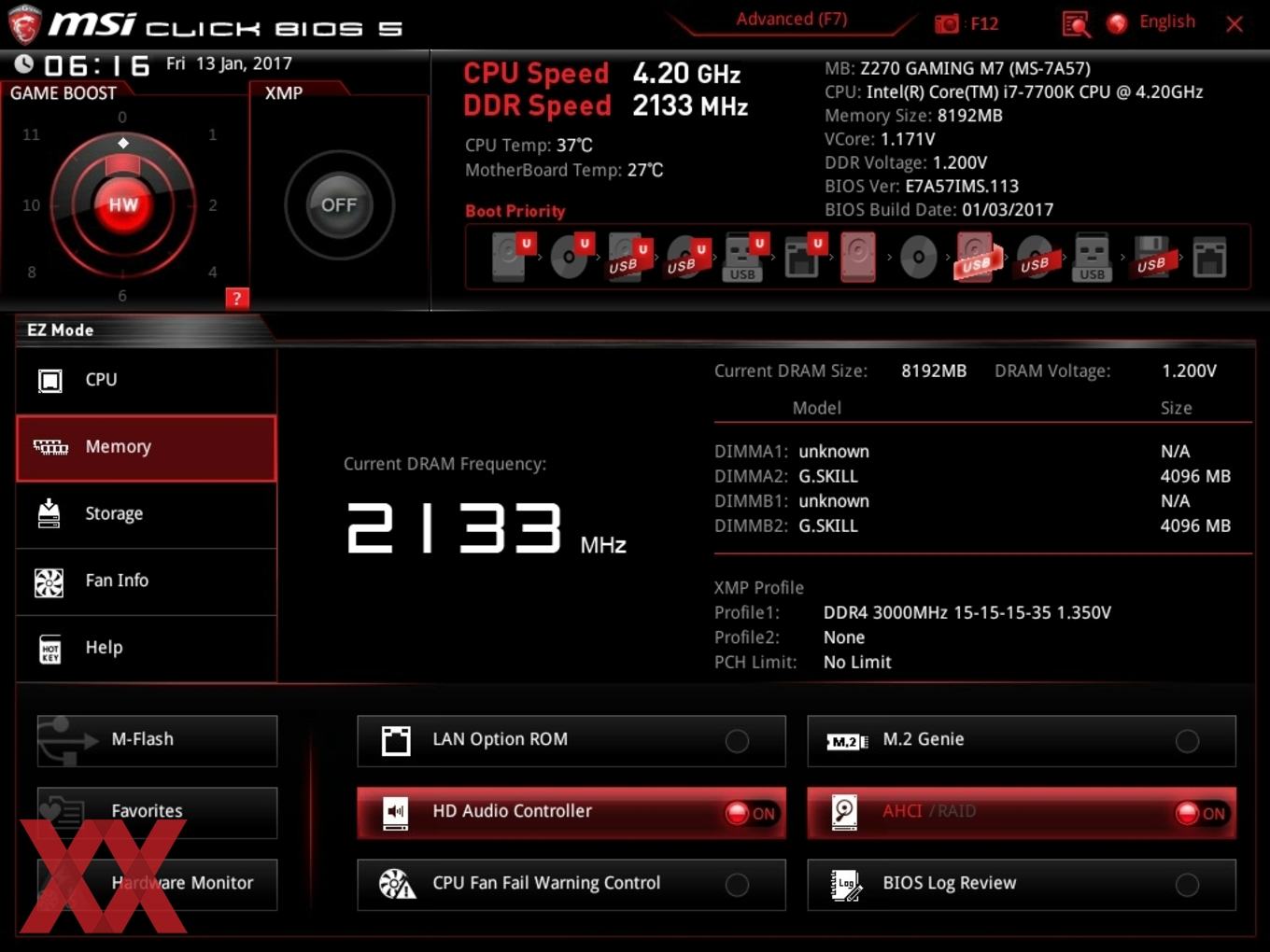The width and height of the screenshot is (1270, 952).
Task: Click the Boot Priority label
Action: (x=515, y=211)
